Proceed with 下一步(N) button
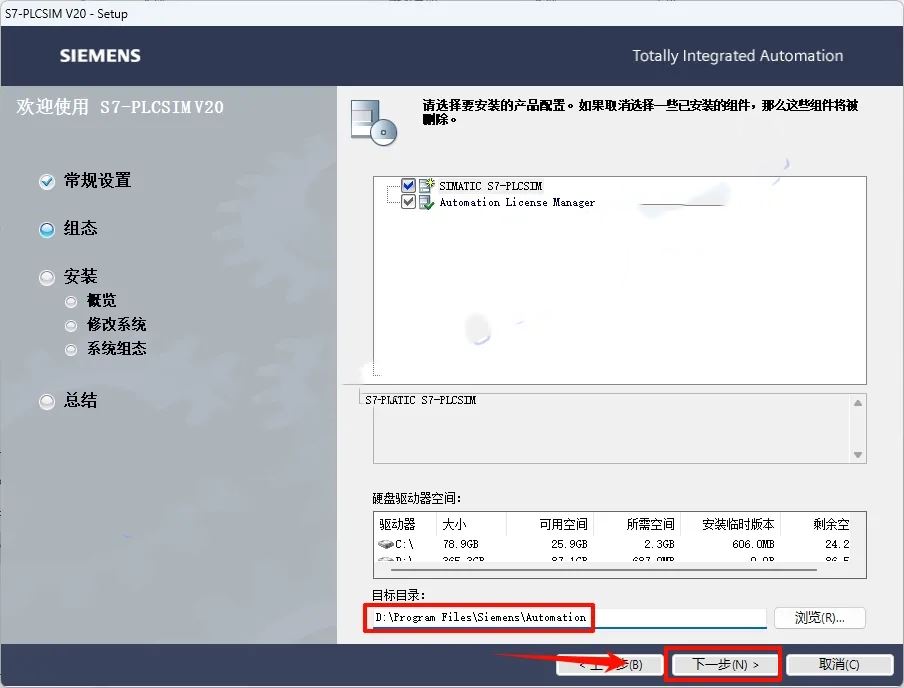 pos(725,665)
